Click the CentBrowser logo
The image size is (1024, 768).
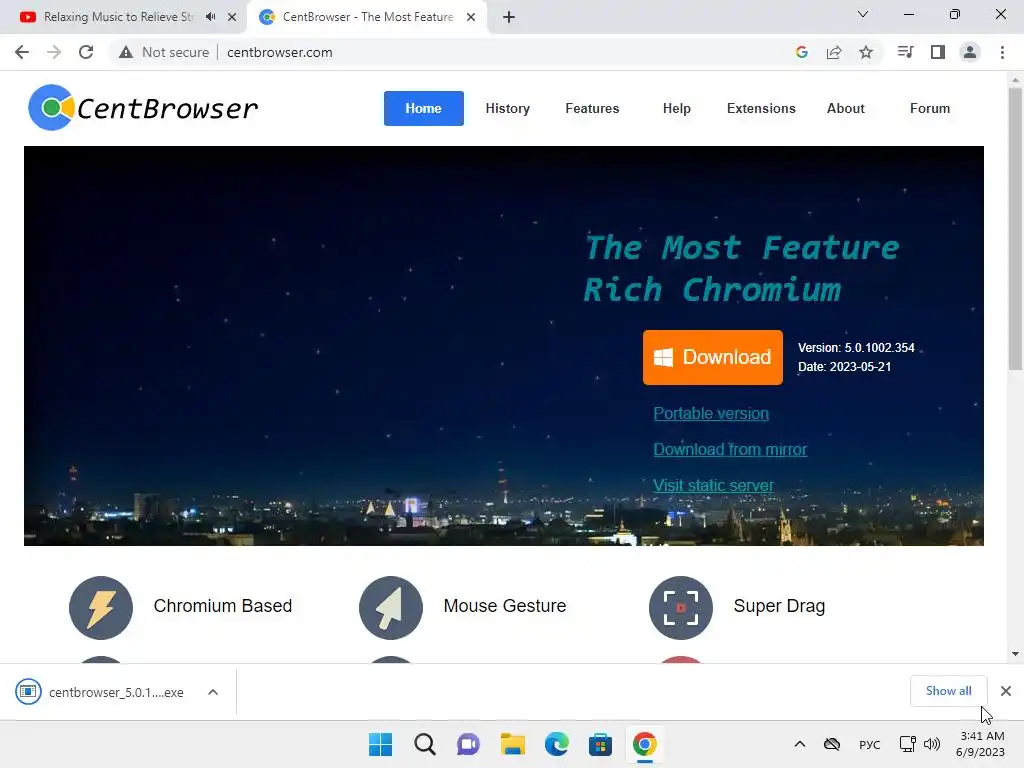coord(143,108)
